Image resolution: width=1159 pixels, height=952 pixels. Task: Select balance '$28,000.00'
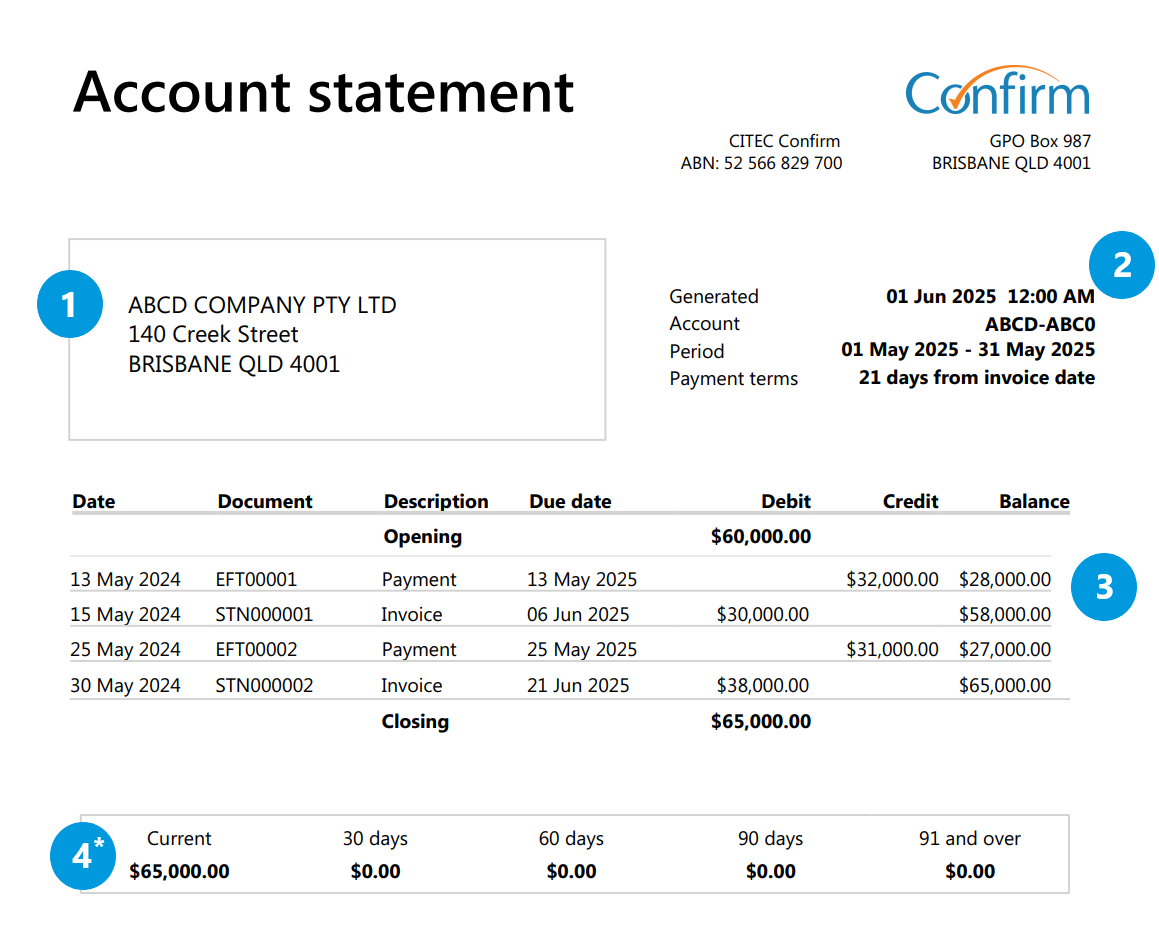click(1005, 579)
